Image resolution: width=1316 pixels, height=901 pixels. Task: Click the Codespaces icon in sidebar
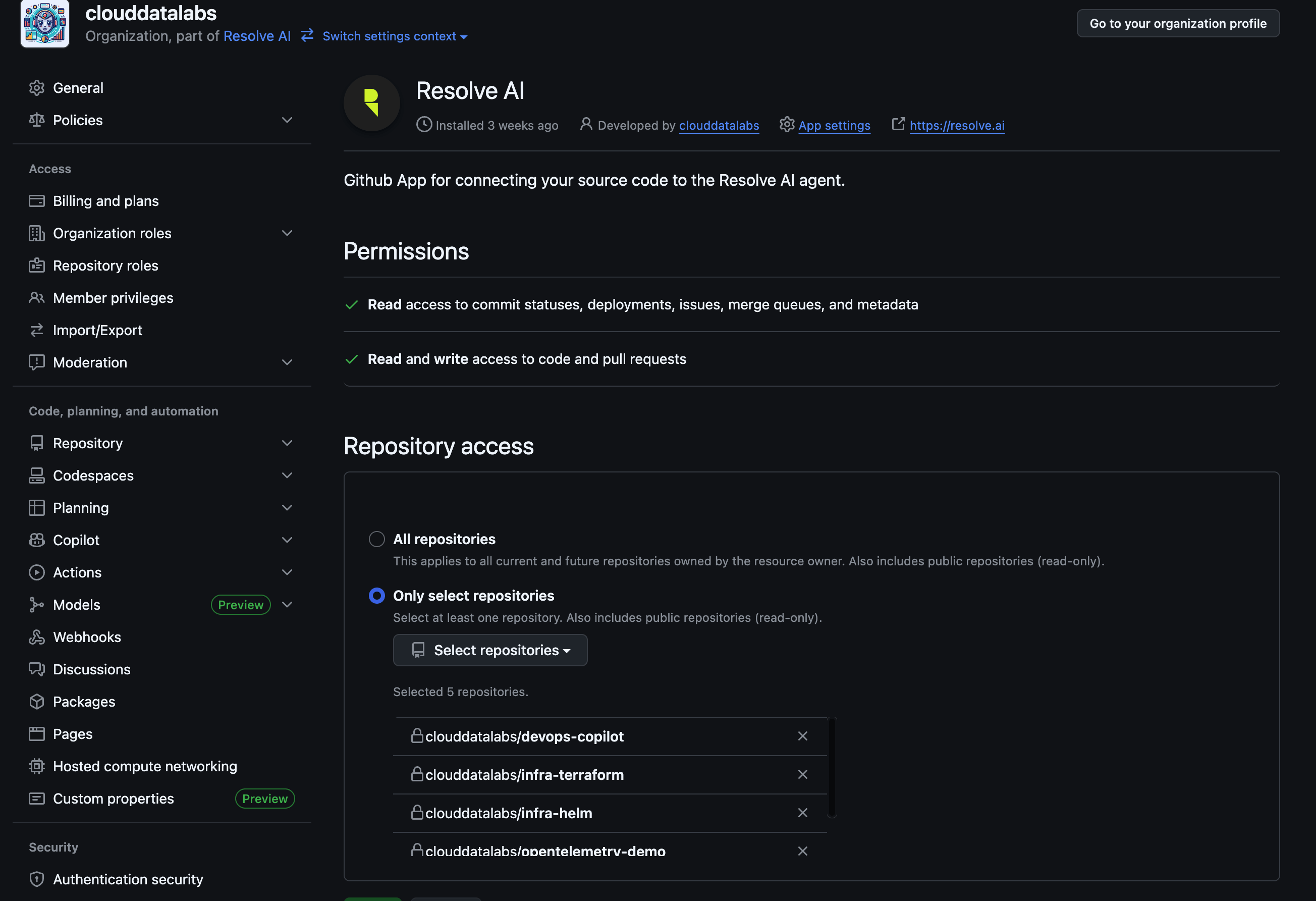[37, 475]
